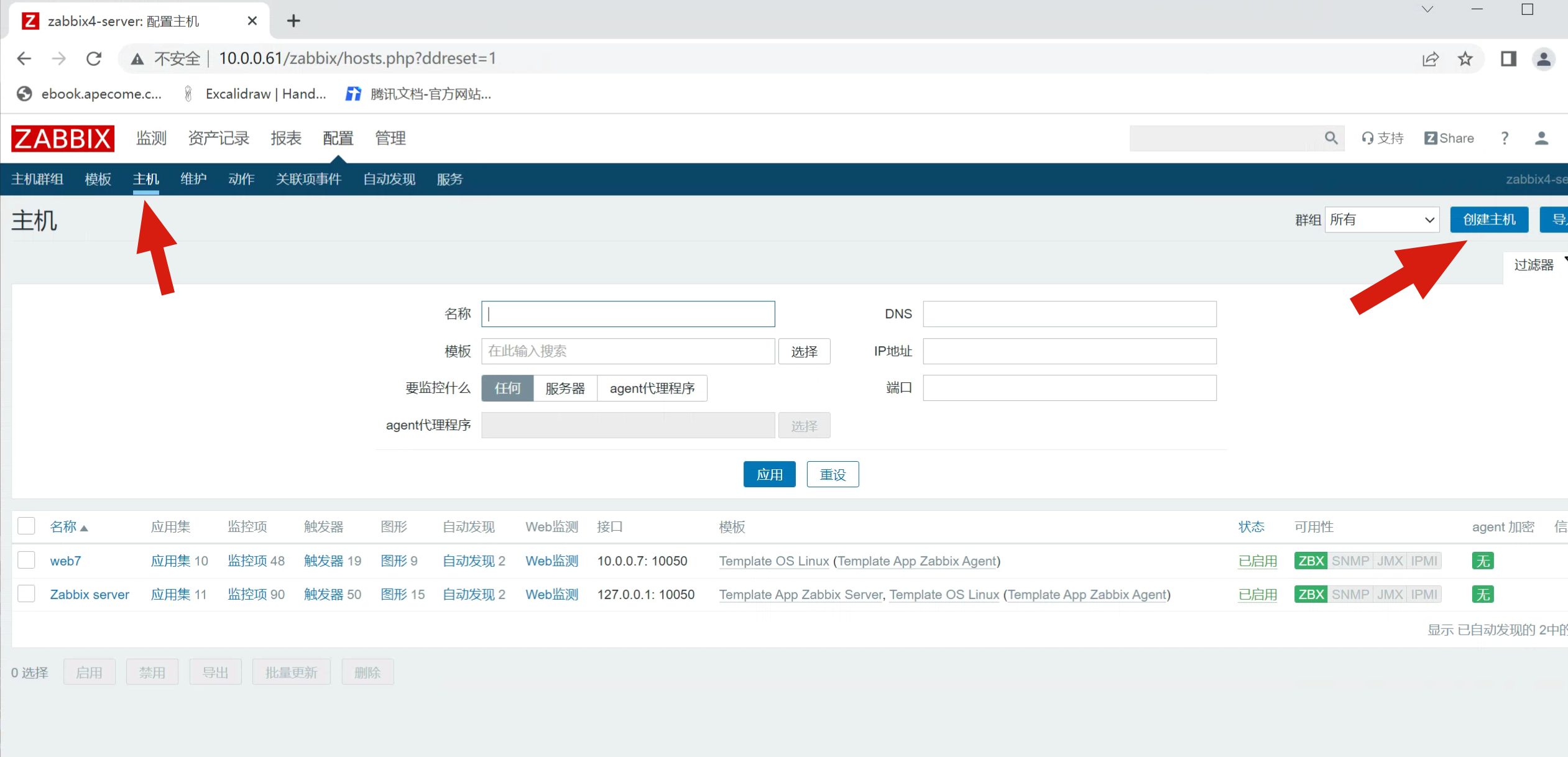Click ZBX availability badge for web7

coord(1311,561)
